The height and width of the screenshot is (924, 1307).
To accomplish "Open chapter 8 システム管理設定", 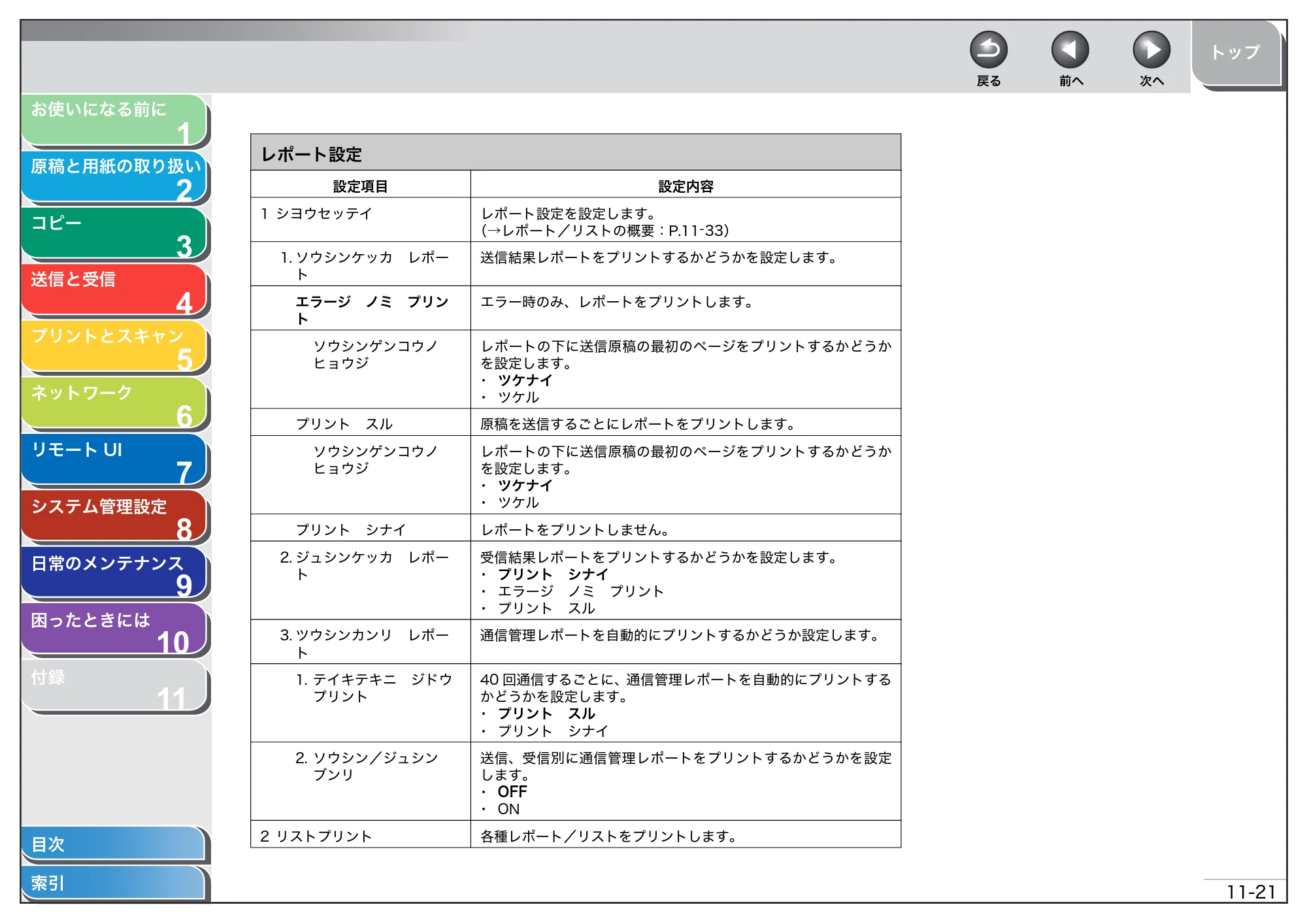I will point(114,516).
